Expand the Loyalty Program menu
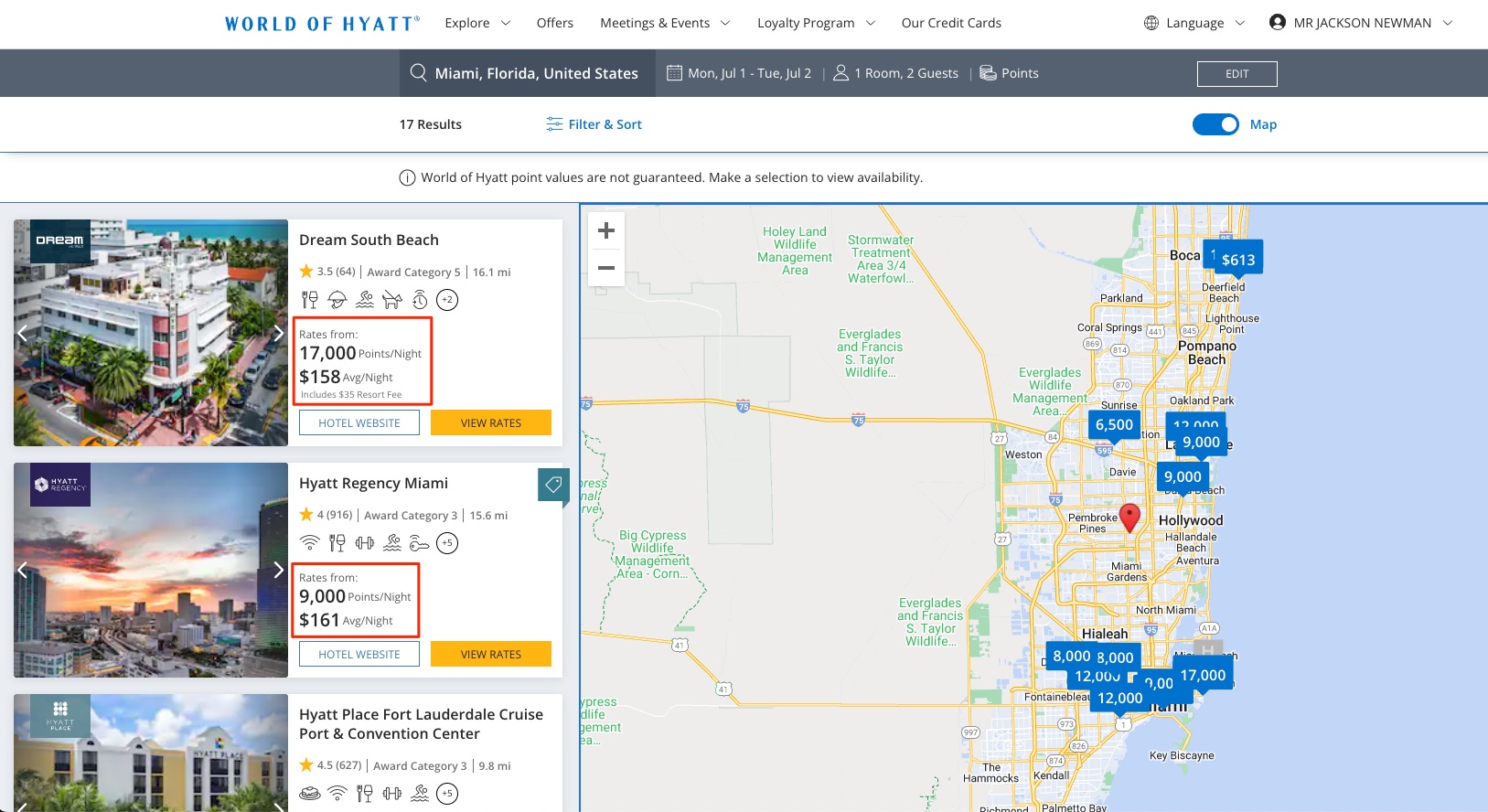The width and height of the screenshot is (1488, 812). [816, 23]
